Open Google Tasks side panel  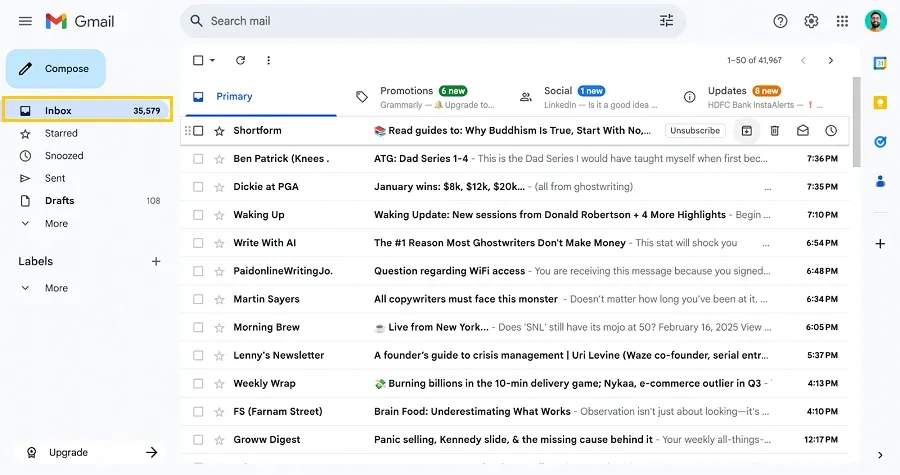[880, 142]
